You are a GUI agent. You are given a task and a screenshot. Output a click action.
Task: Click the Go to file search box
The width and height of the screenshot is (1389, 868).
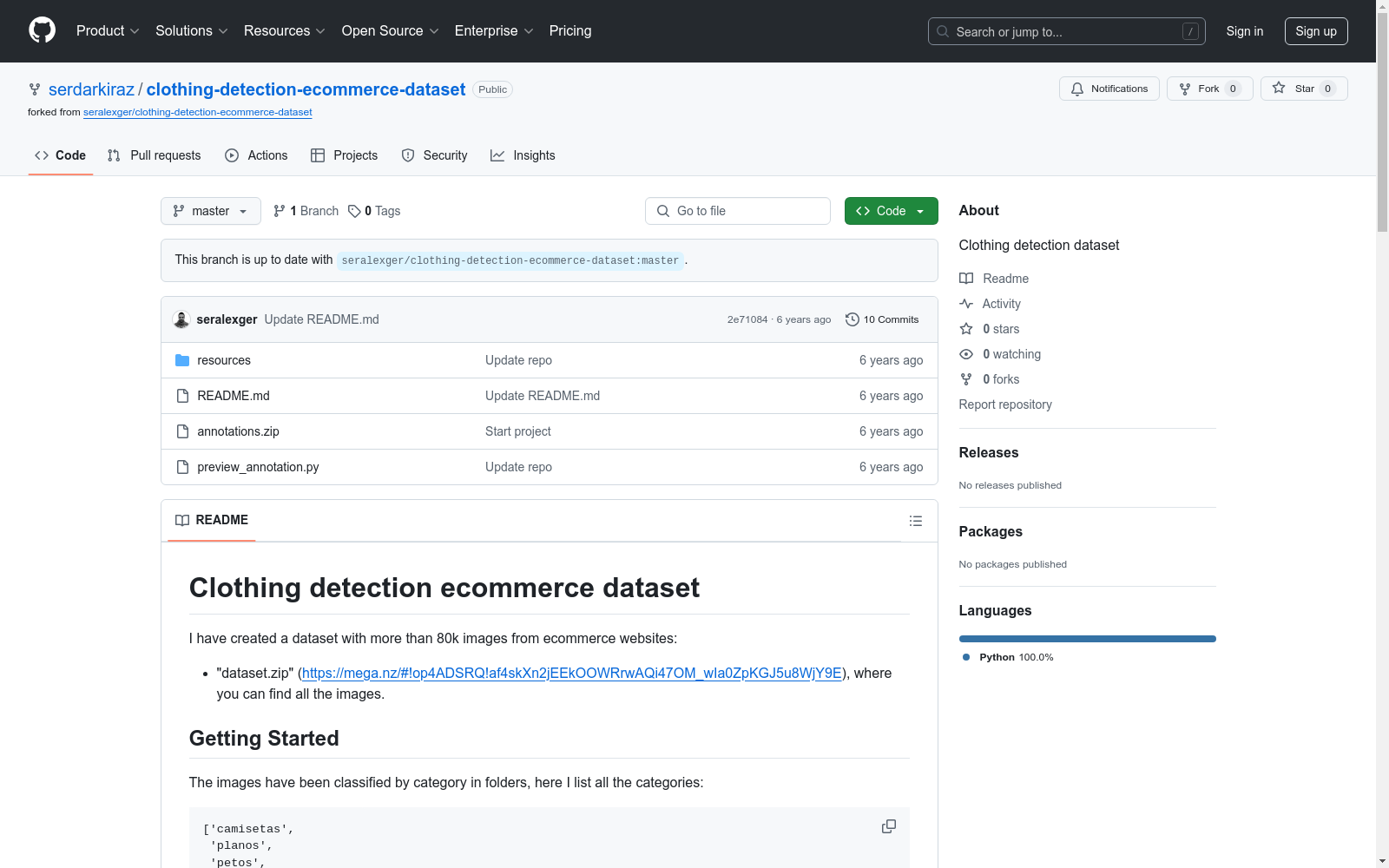pos(738,211)
